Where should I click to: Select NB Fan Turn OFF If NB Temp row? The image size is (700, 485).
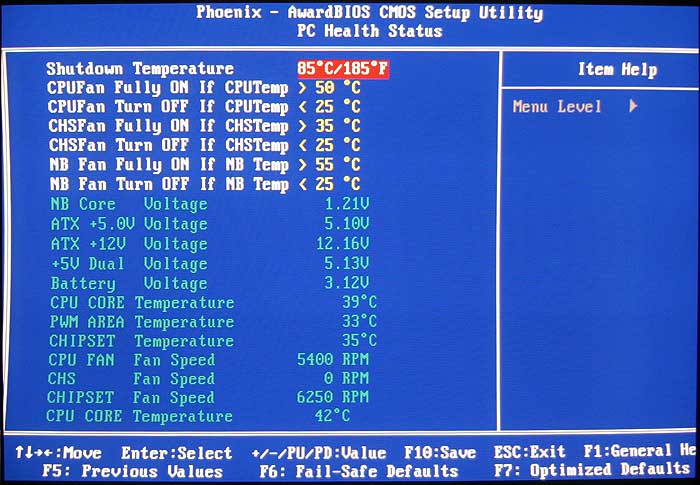pos(205,184)
